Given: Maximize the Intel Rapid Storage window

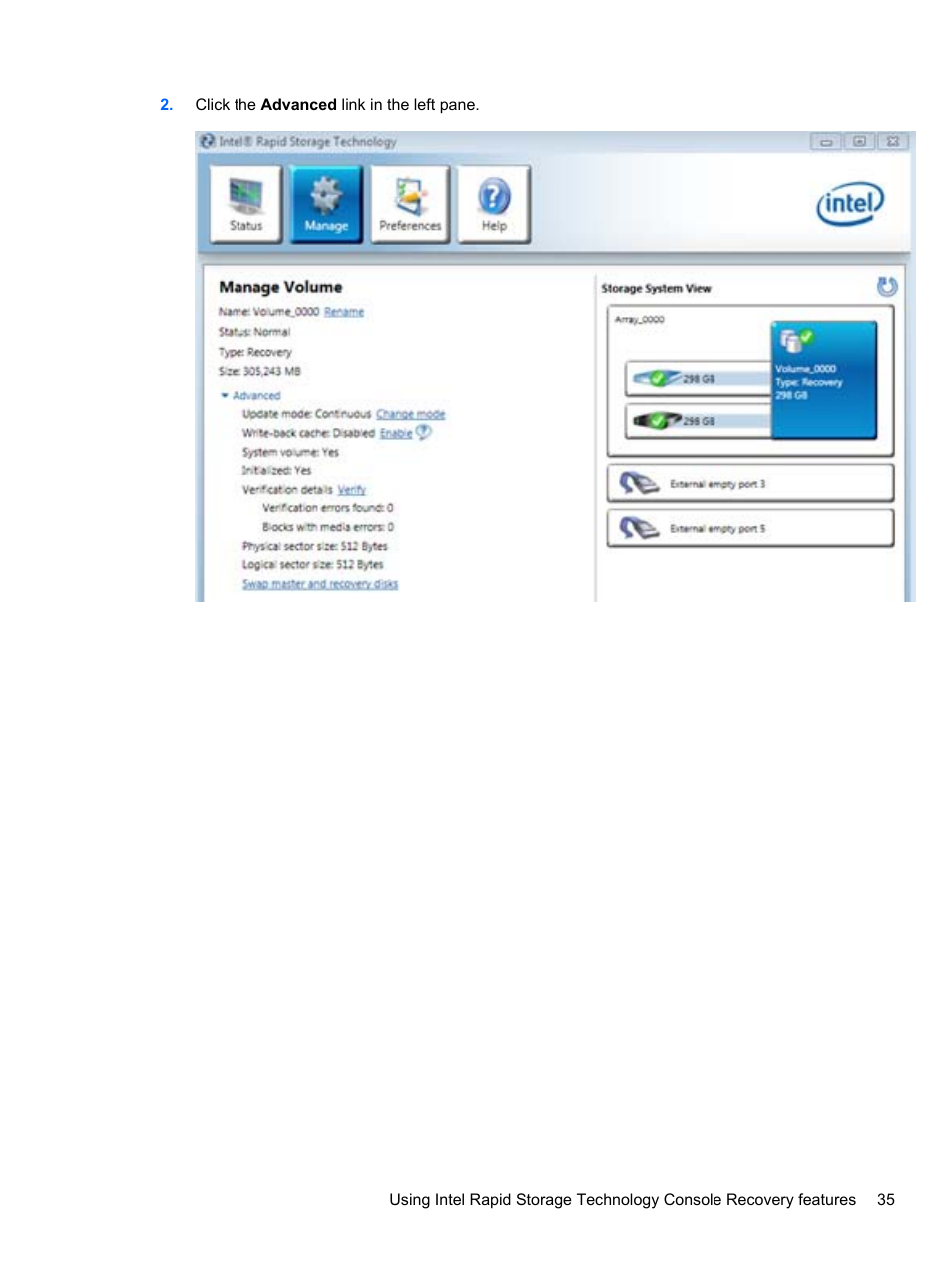Looking at the screenshot, I should click(x=859, y=141).
